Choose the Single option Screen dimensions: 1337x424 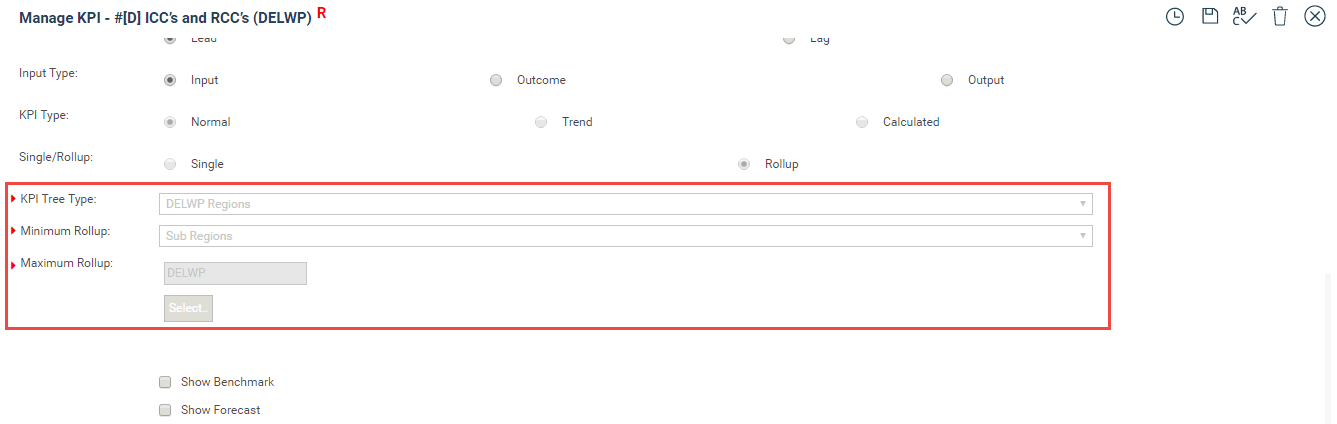pyautogui.click(x=170, y=164)
